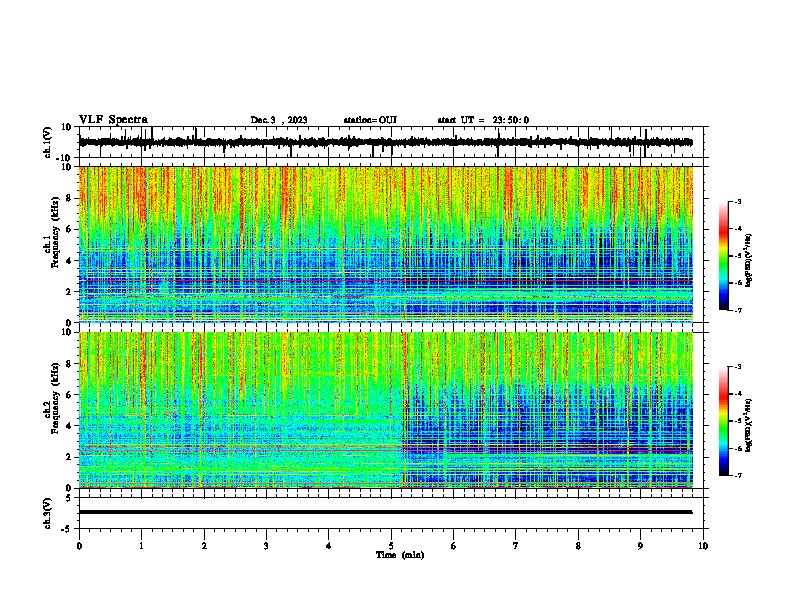This screenshot has height=612, width=792.
Task: Click the '-7' label on ch.2 colorbar
Action: tap(737, 475)
